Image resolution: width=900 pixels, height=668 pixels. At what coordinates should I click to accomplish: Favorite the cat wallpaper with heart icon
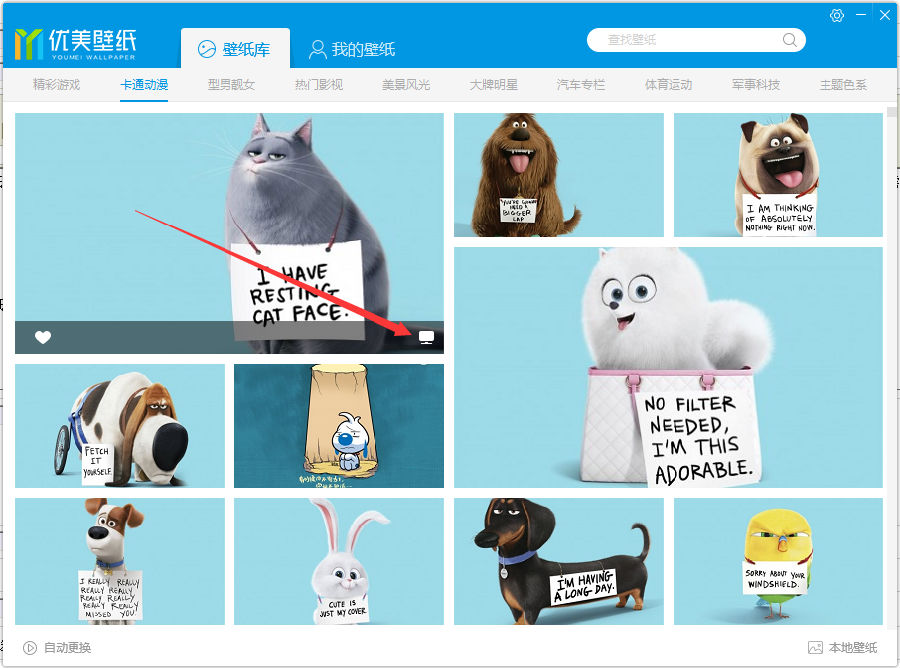(43, 337)
